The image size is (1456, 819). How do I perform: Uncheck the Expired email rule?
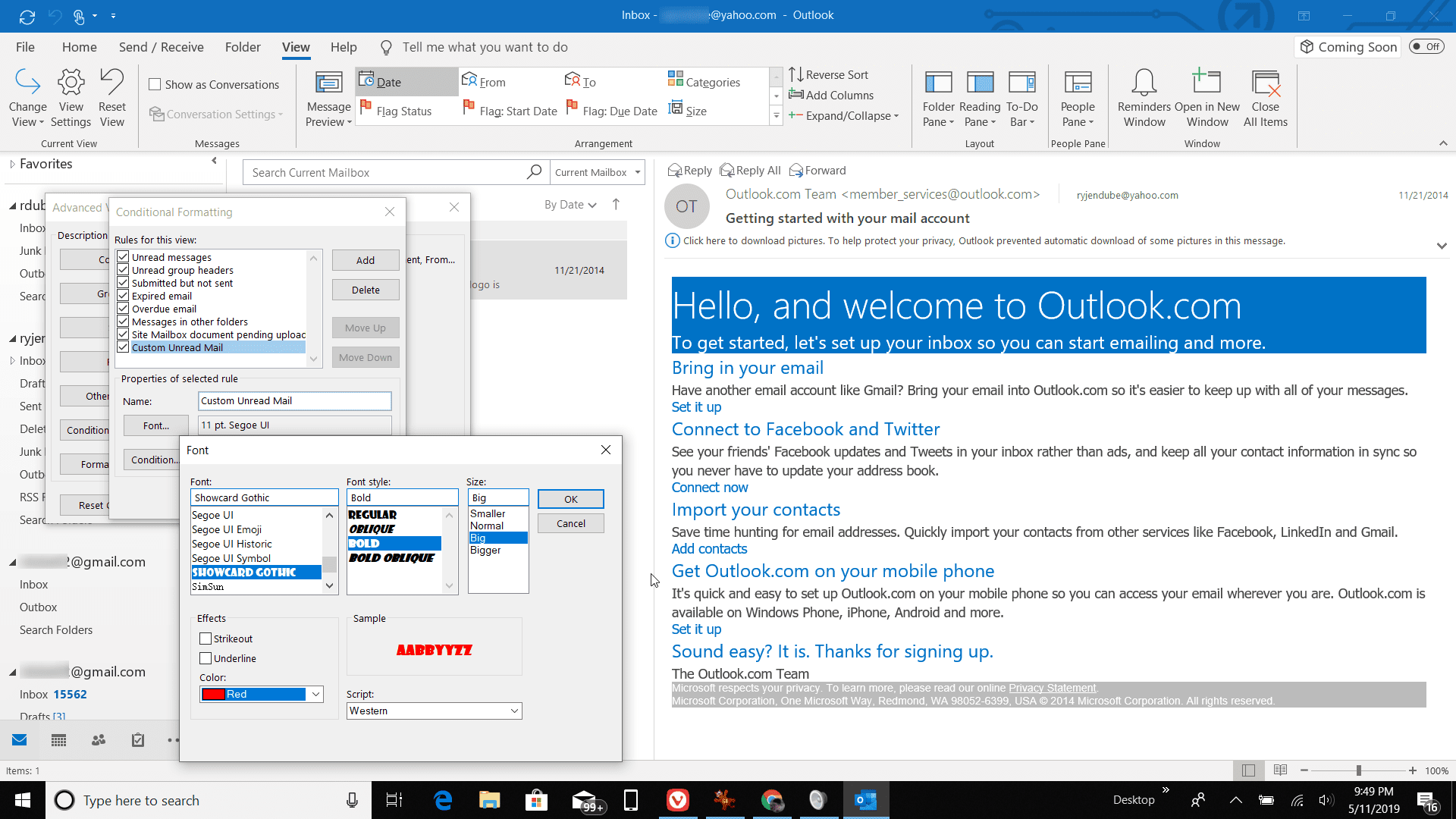(123, 296)
